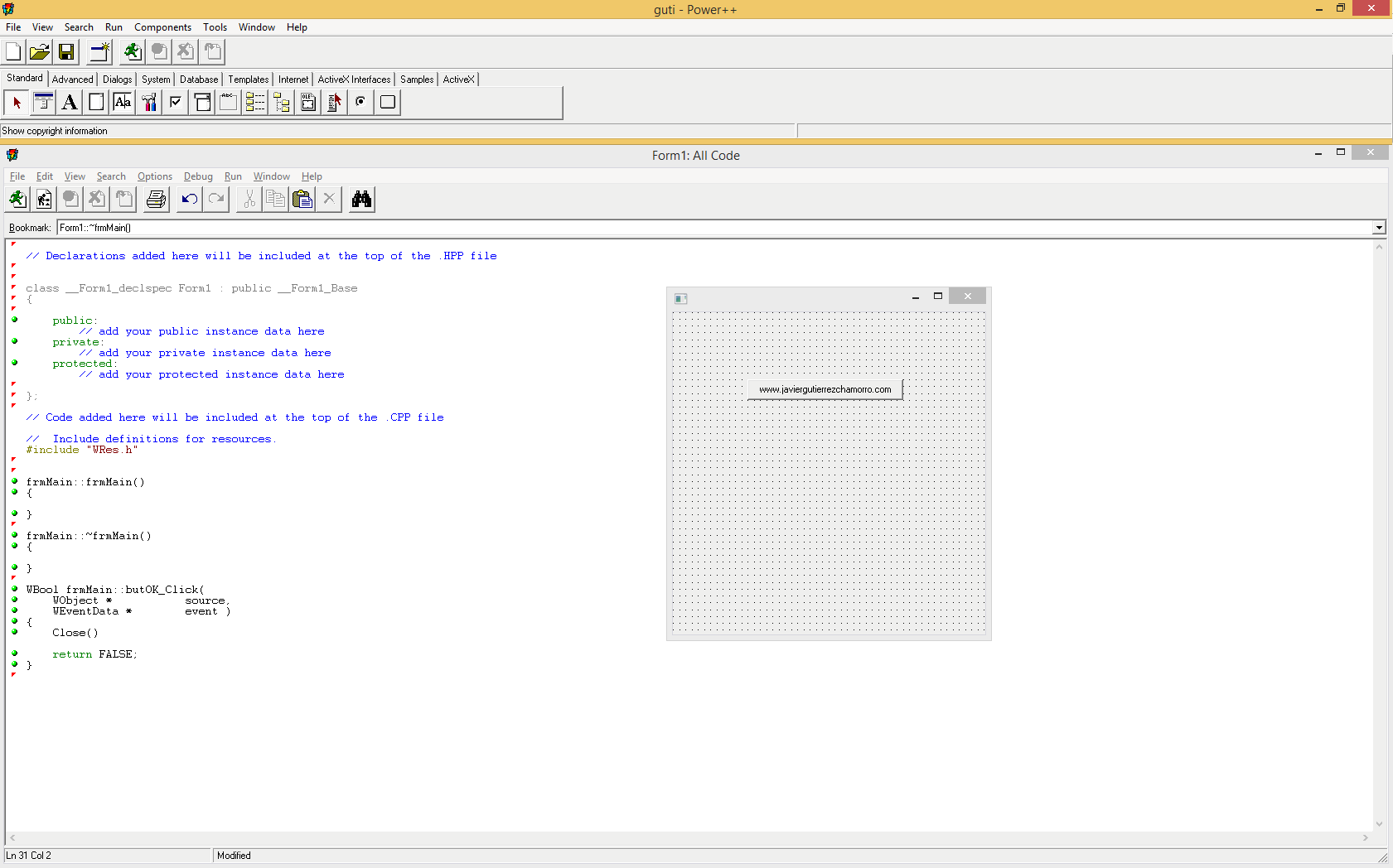This screenshot has height=868, width=1393.
Task: Open the Components menu in Power++ menu bar
Action: coord(162,27)
